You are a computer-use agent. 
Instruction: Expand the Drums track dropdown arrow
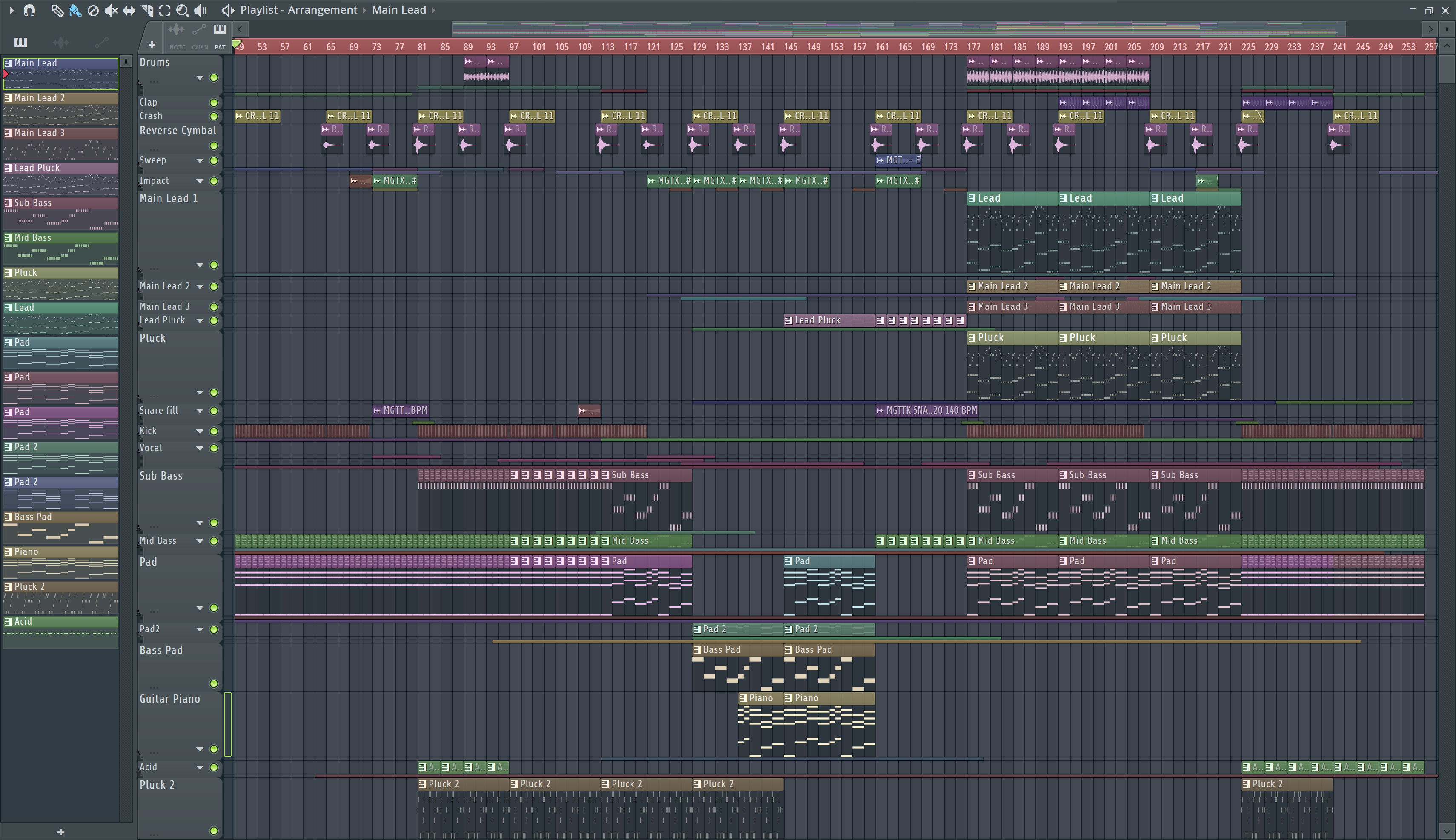coord(200,78)
